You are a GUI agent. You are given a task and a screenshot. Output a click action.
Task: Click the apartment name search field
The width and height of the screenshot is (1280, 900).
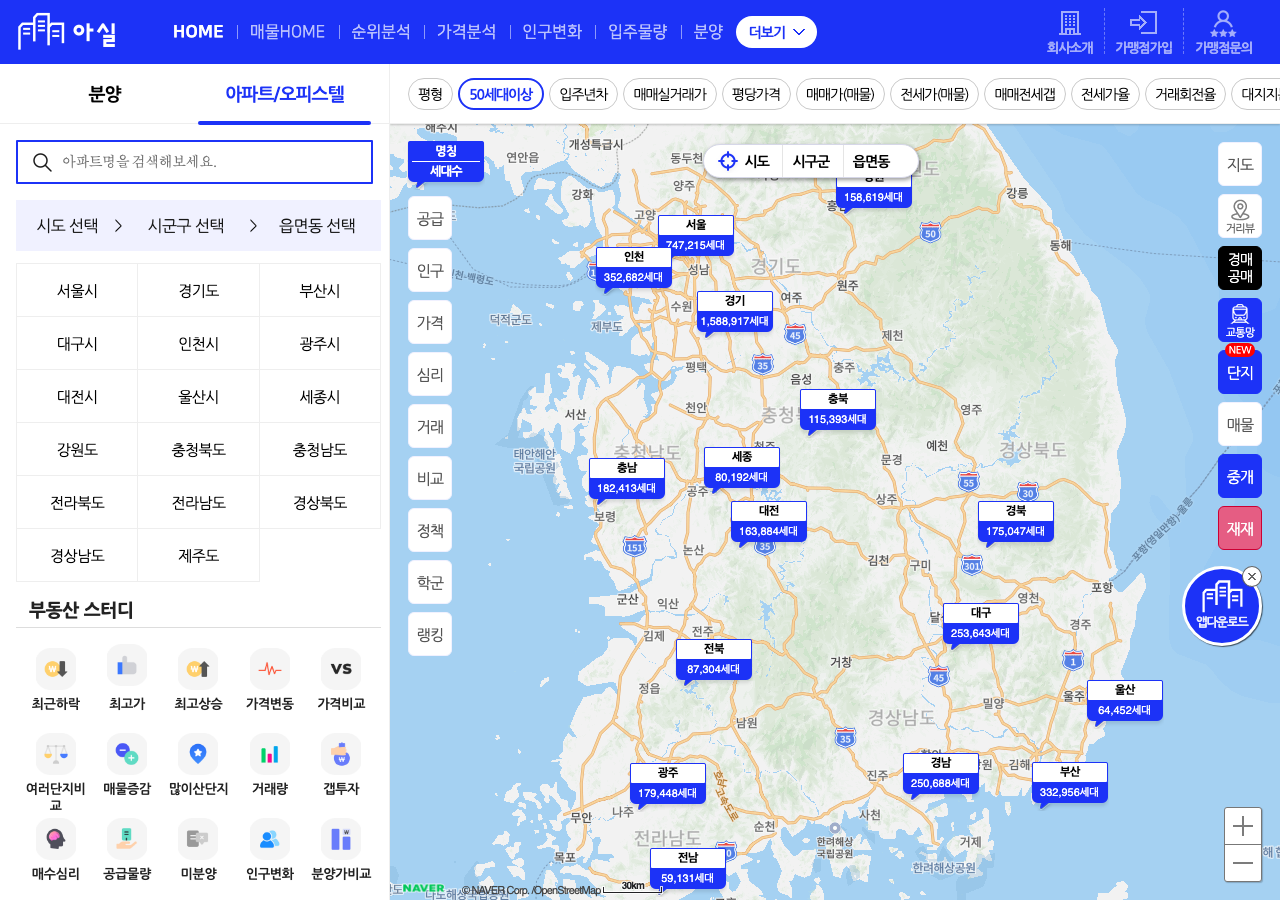tap(195, 162)
